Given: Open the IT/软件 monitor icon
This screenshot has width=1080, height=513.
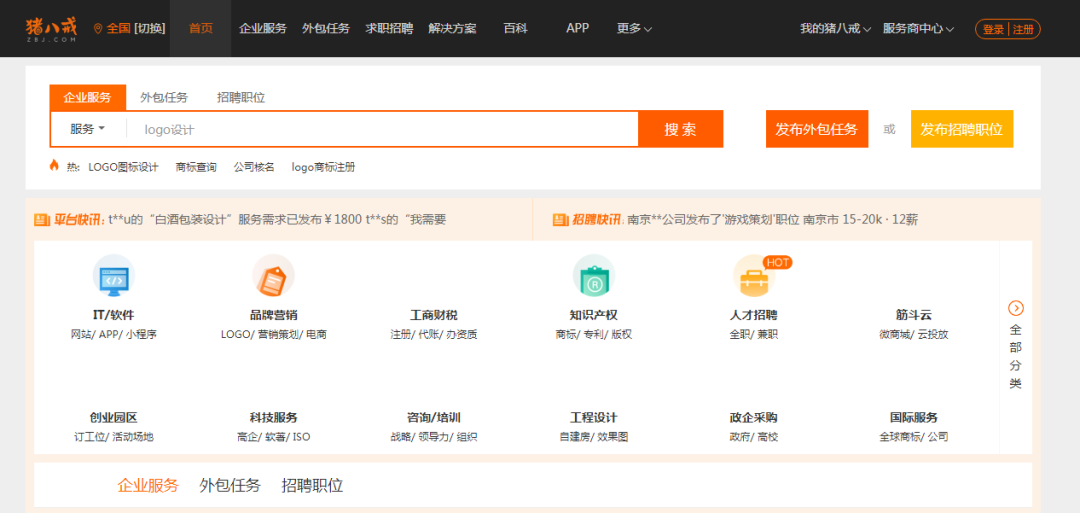Looking at the screenshot, I should [x=114, y=276].
